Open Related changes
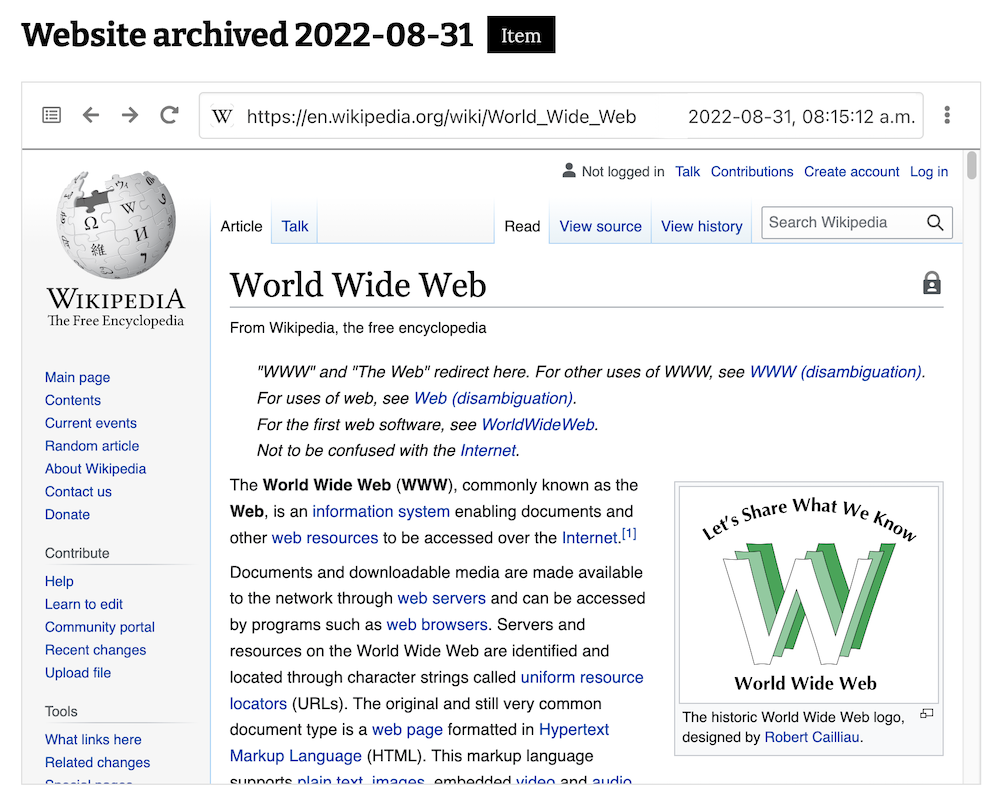 [97, 763]
